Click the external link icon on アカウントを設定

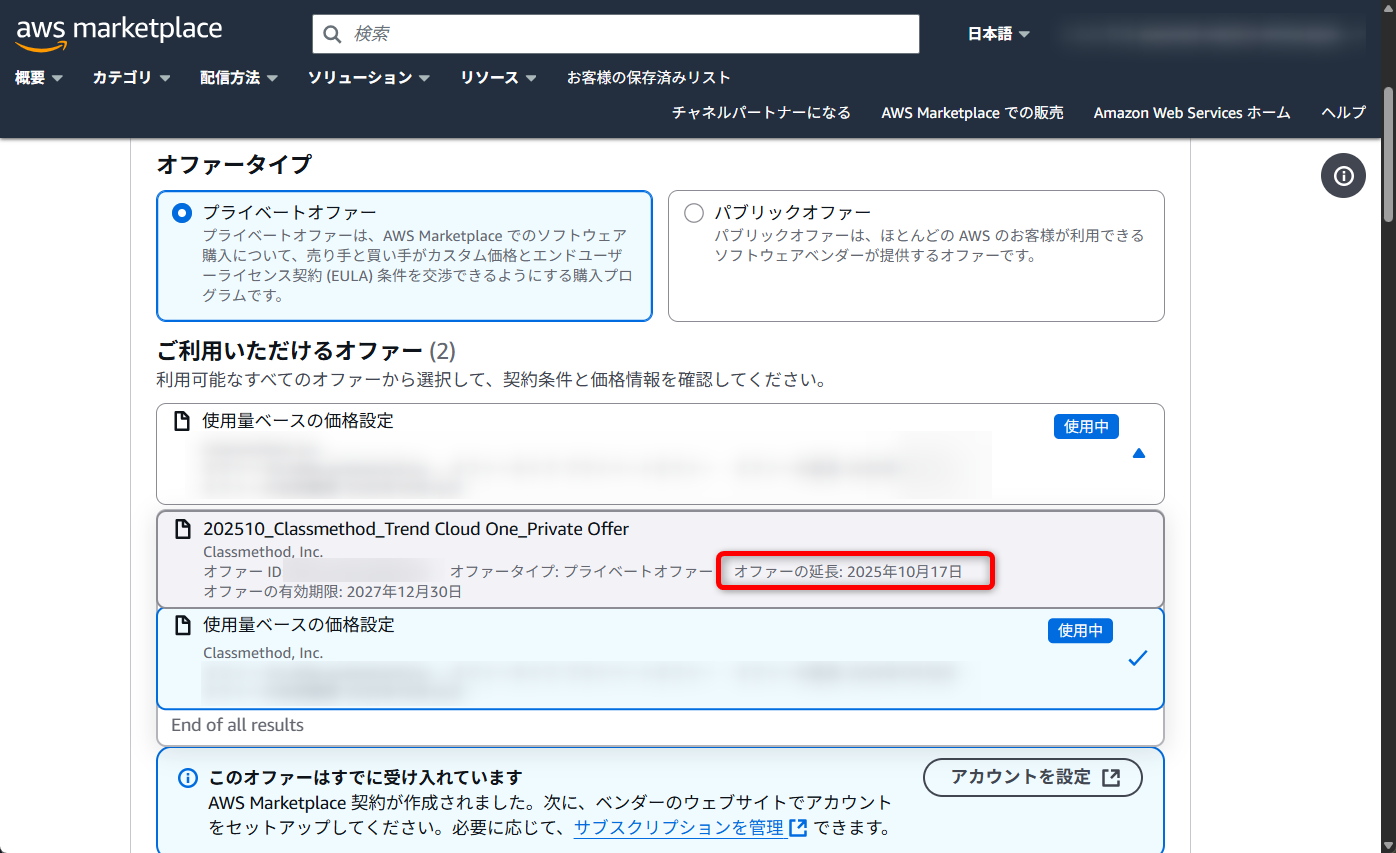(1111, 778)
